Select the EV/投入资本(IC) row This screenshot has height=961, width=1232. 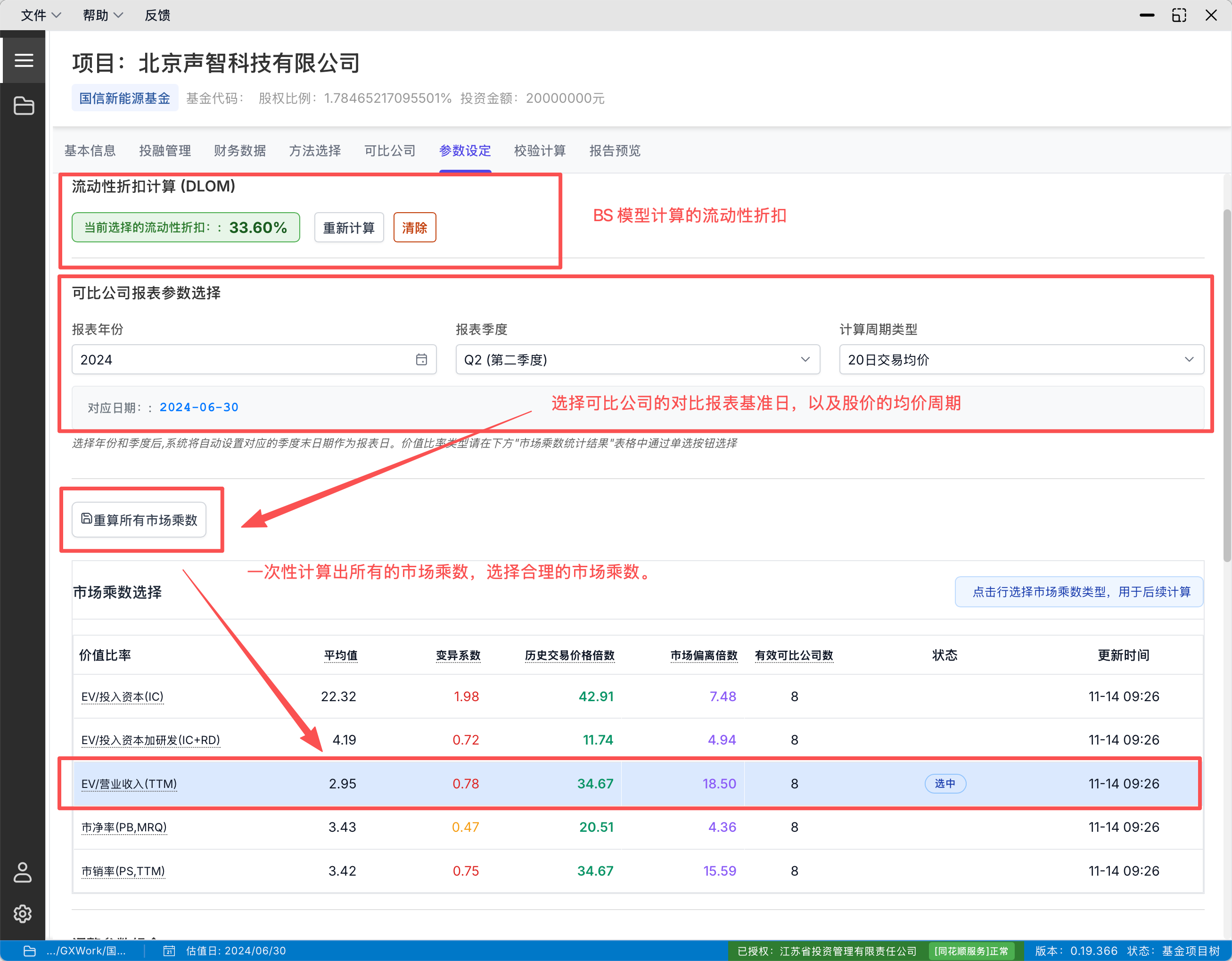tap(637, 696)
